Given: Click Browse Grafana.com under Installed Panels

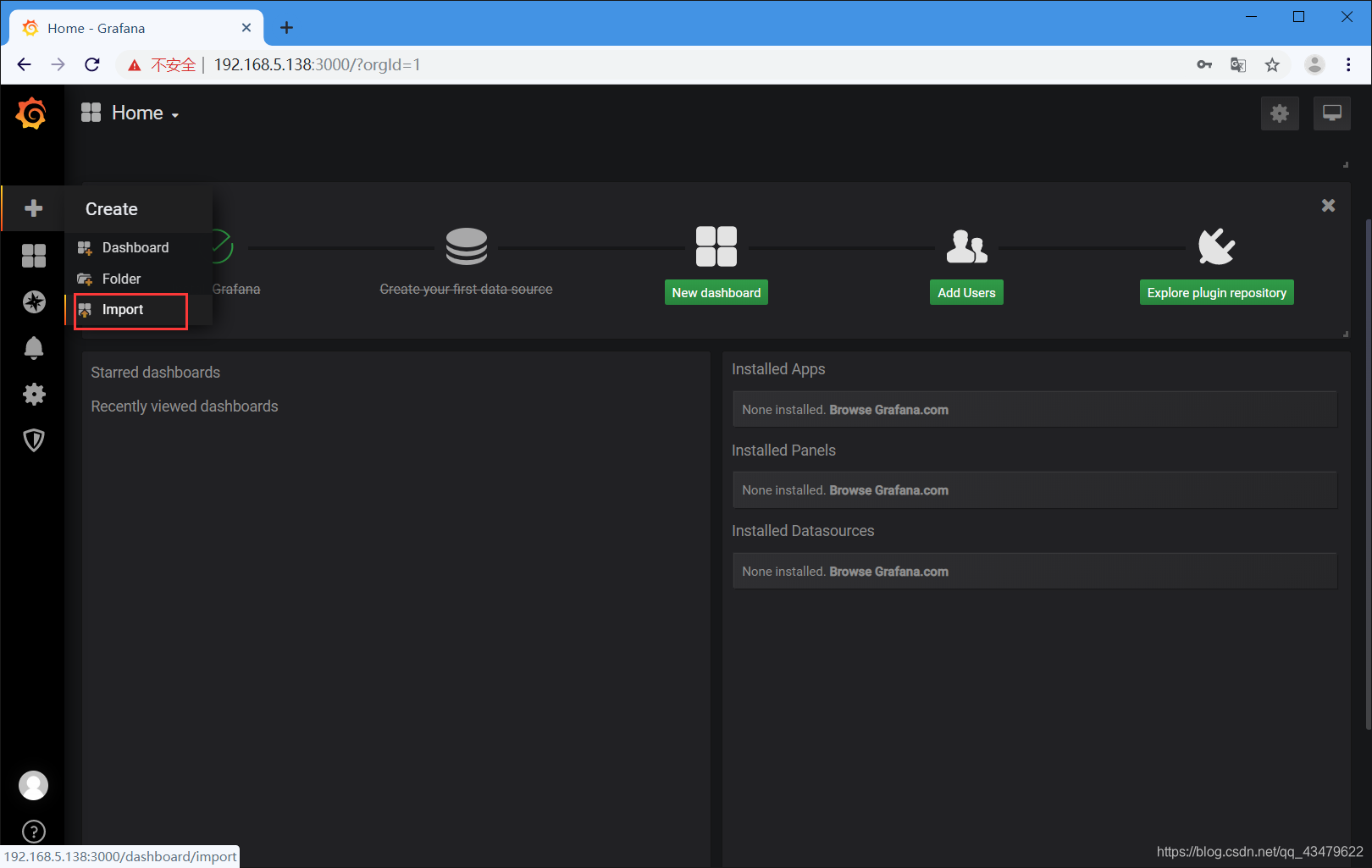Looking at the screenshot, I should [x=888, y=490].
